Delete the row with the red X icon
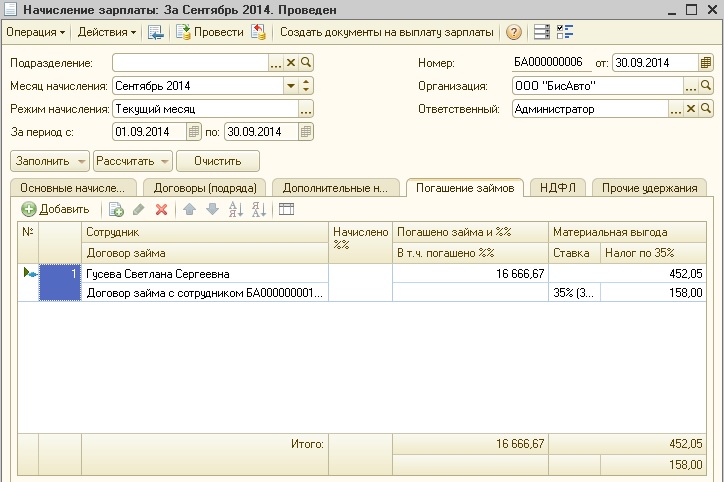Viewport: 724px width, 482px height. 161,210
